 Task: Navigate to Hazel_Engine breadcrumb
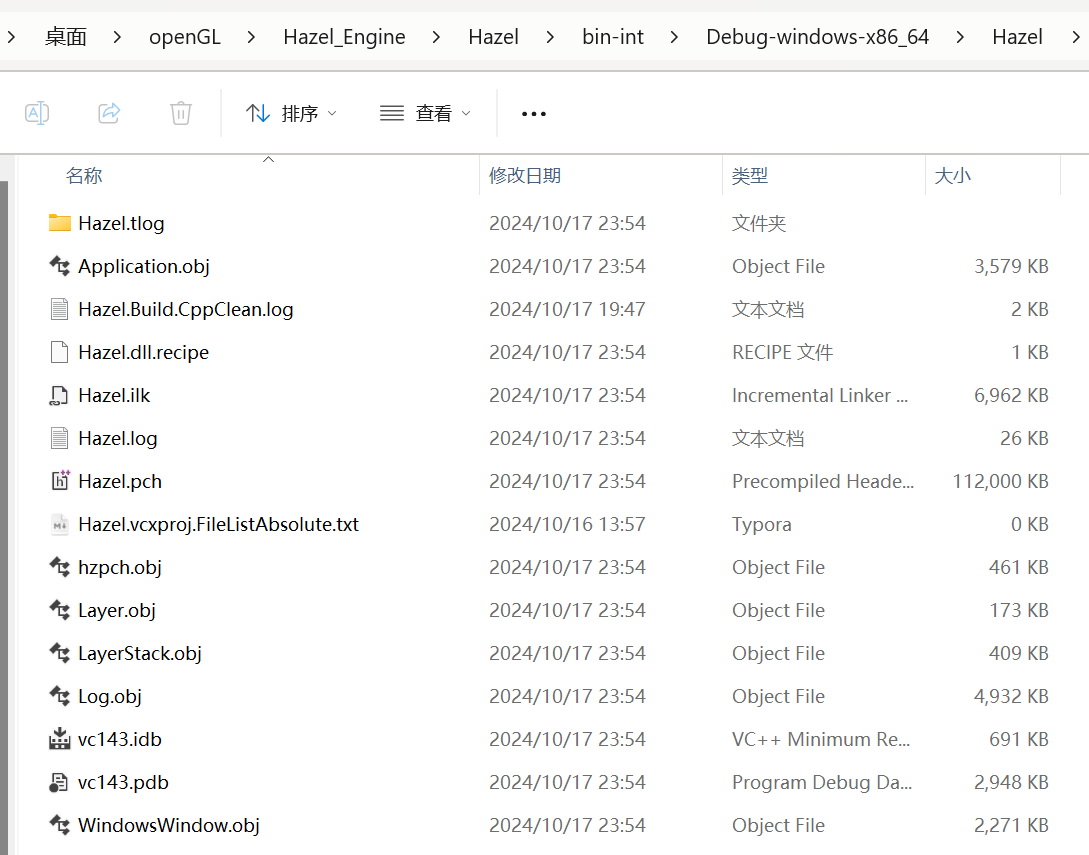344,37
